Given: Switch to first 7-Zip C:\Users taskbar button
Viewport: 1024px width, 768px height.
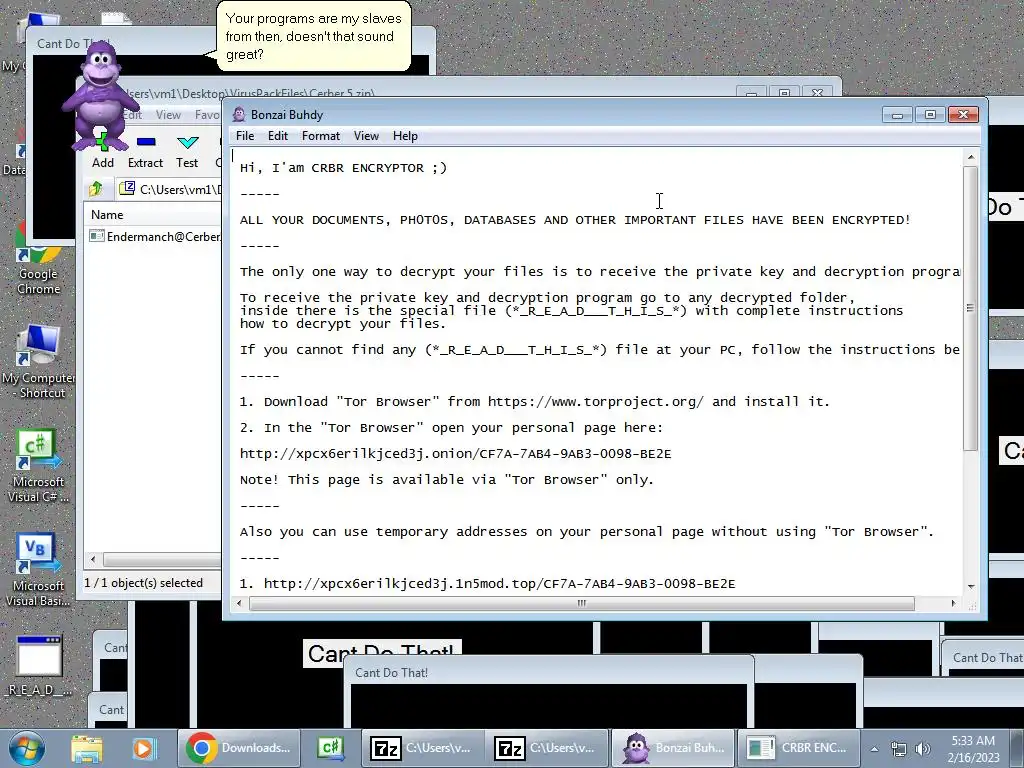Looking at the screenshot, I should click(423, 748).
